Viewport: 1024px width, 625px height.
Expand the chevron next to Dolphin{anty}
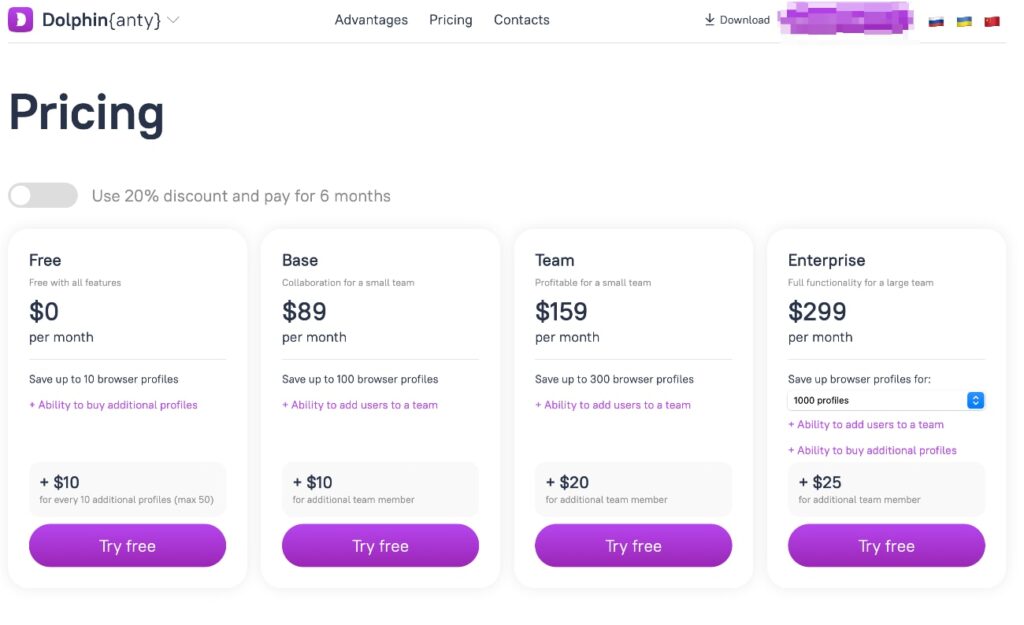pyautogui.click(x=172, y=19)
